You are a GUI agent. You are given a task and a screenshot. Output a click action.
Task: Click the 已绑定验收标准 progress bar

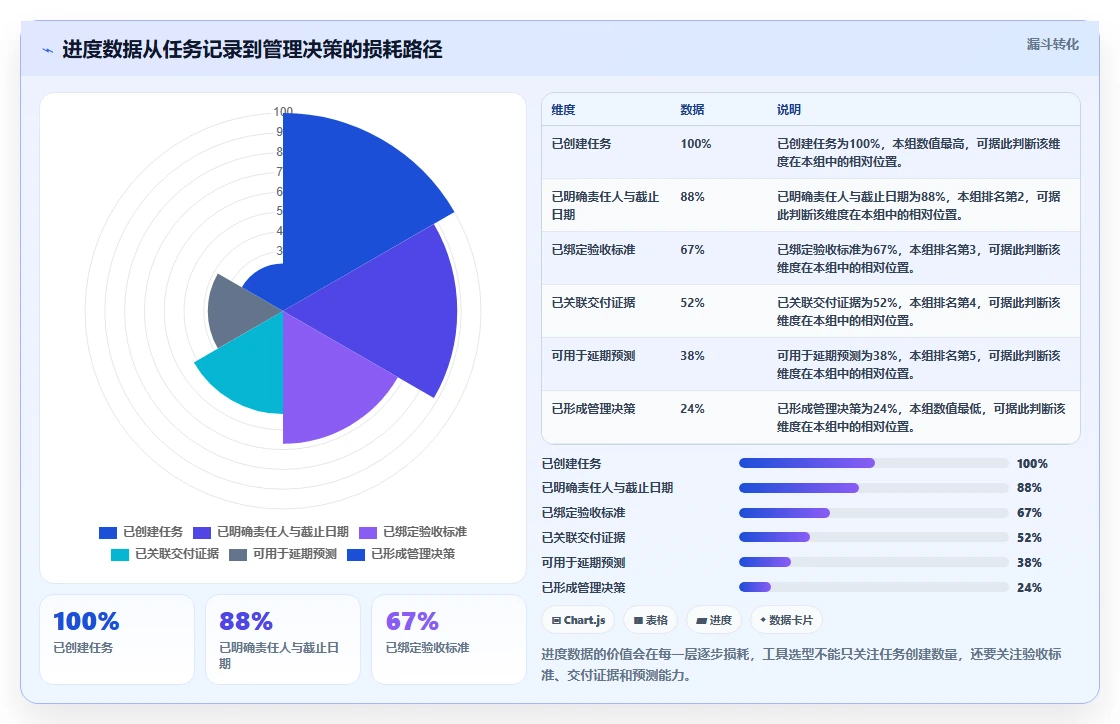[x=874, y=513]
